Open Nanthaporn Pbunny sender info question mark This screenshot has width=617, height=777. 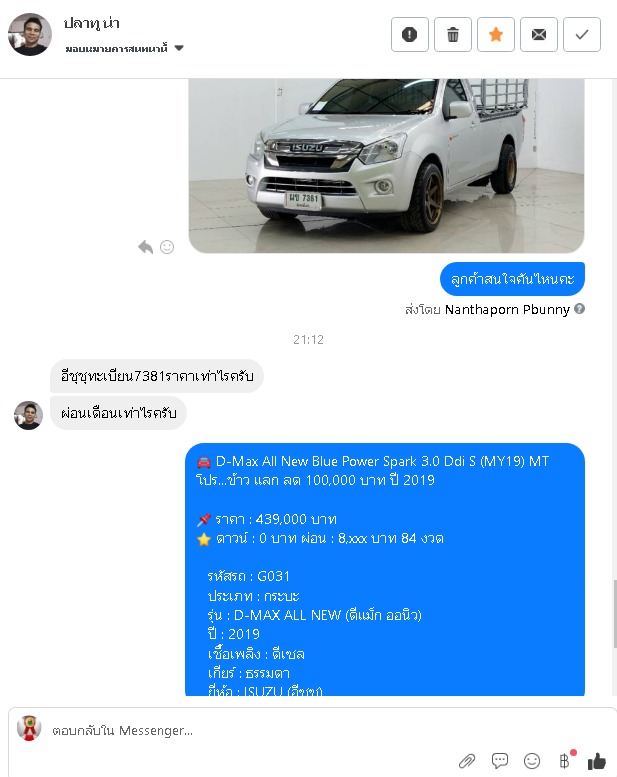click(579, 309)
